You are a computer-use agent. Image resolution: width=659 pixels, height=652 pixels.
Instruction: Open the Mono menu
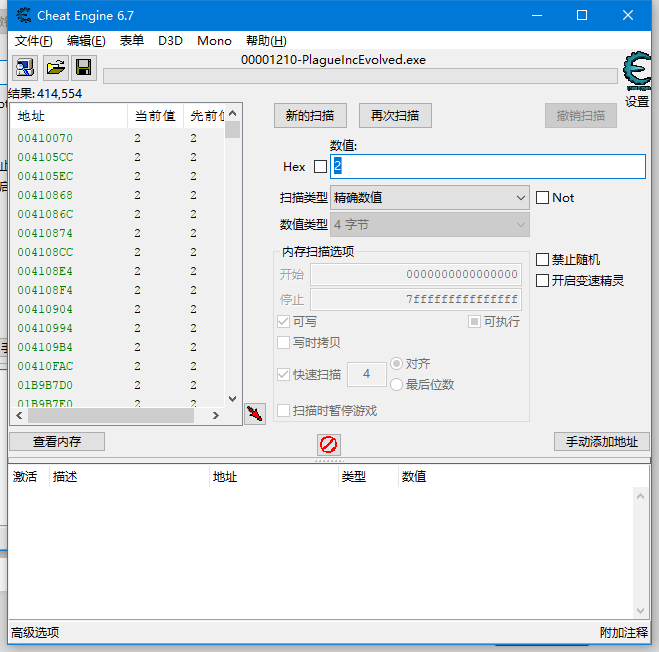pyautogui.click(x=214, y=41)
